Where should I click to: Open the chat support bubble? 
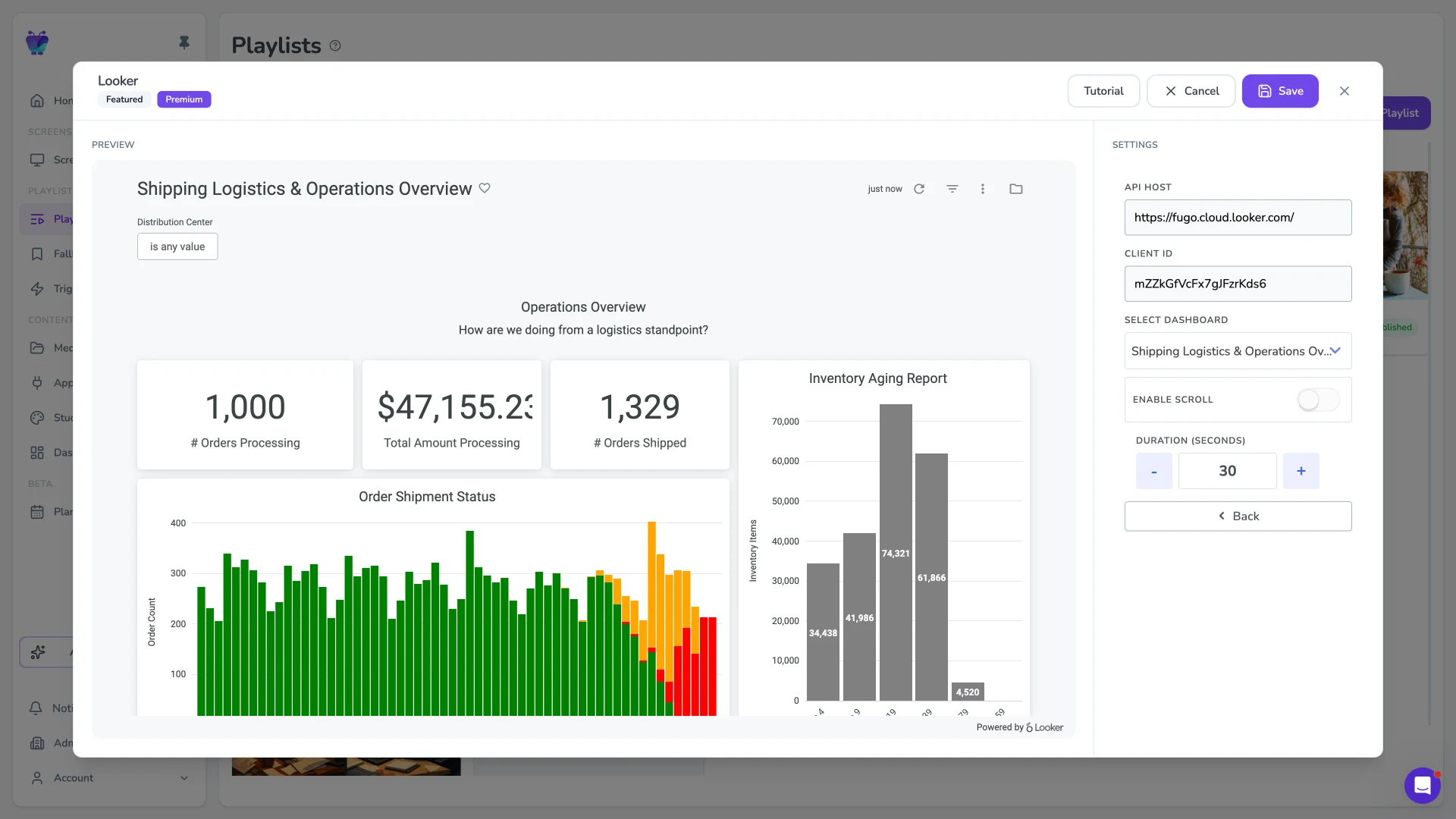[x=1422, y=786]
